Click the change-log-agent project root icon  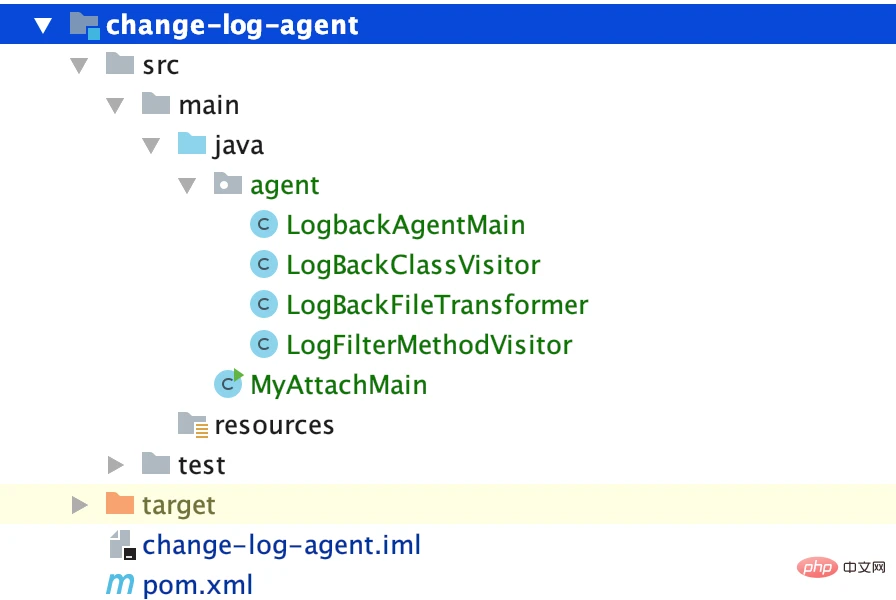(x=84, y=25)
